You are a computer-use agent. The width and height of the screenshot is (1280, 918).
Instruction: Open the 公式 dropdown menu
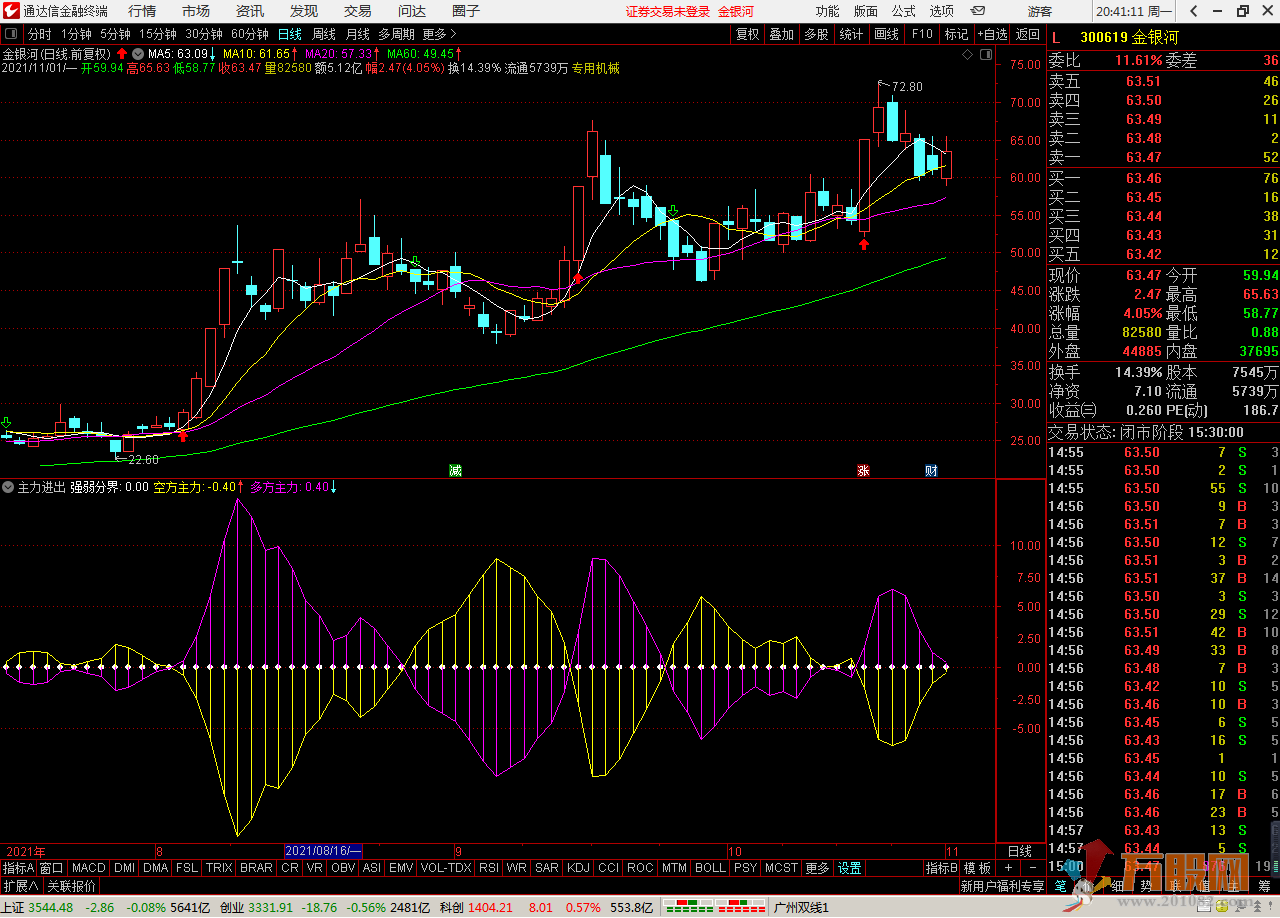pos(903,11)
